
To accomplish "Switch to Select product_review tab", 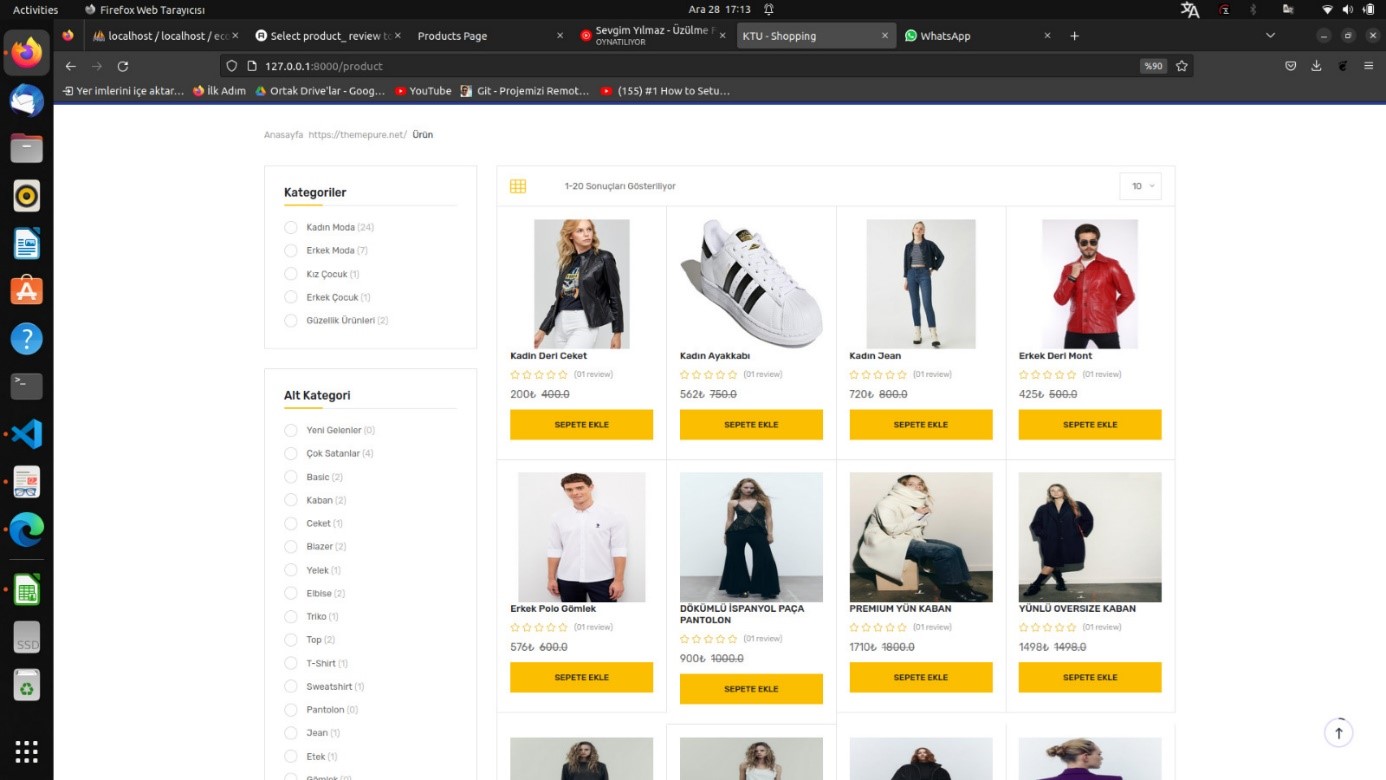I will 328,36.
